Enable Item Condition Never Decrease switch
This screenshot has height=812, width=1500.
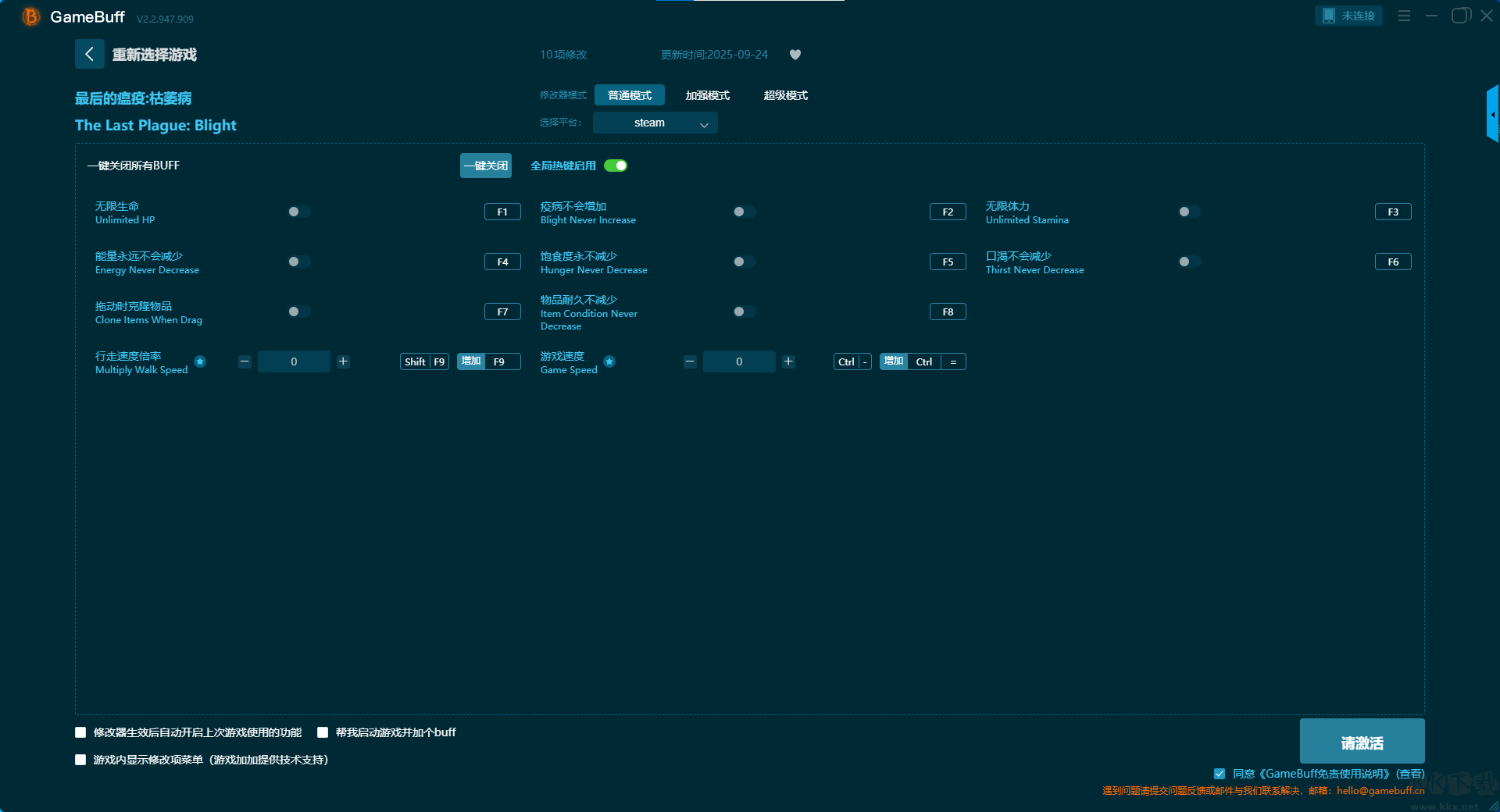[x=744, y=312]
